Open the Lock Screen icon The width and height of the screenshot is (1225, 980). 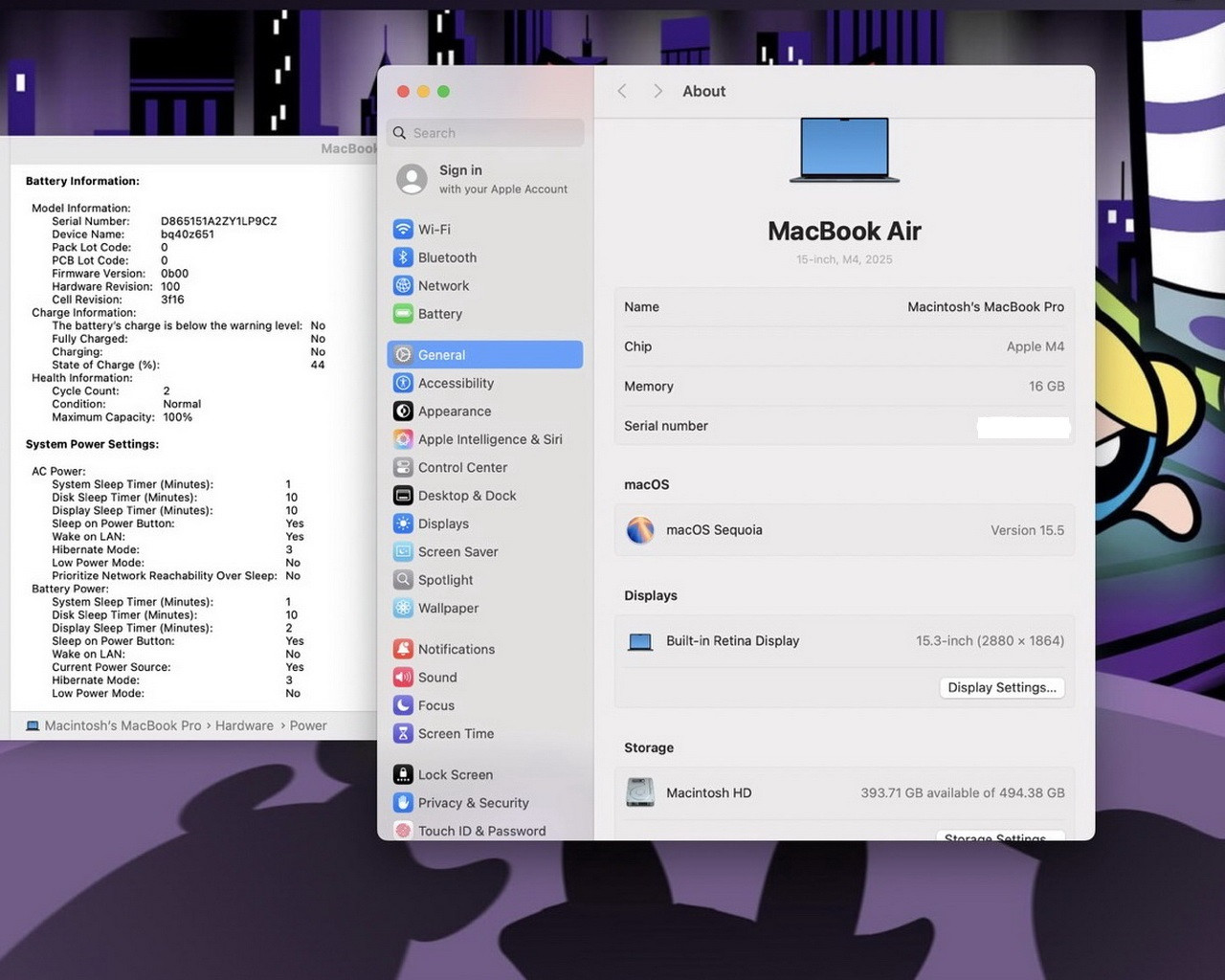coord(403,775)
